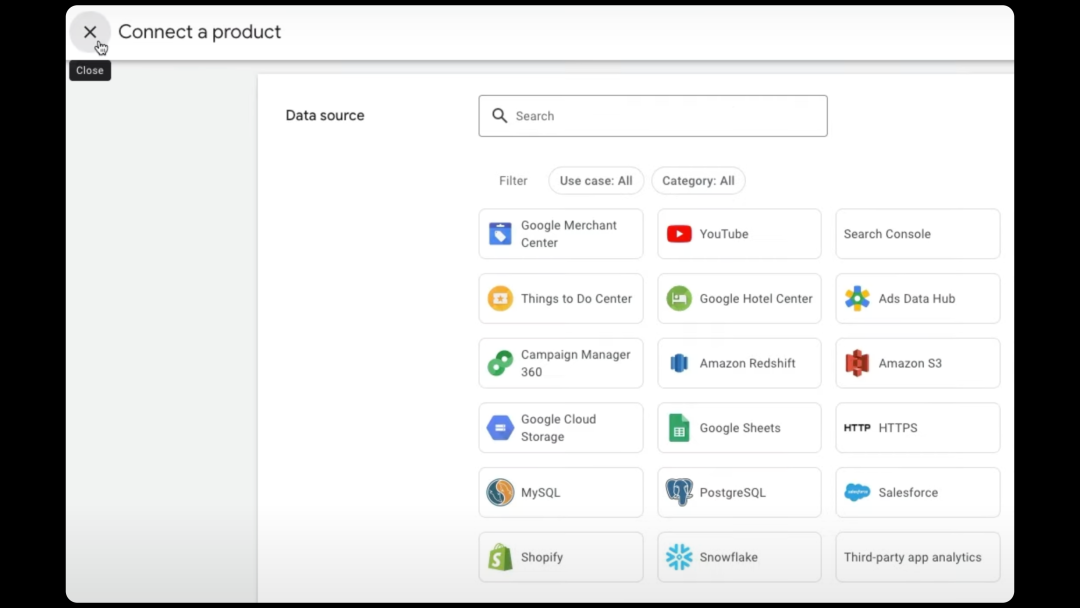Click the Google Sheets label
Image resolution: width=1080 pixels, height=608 pixels.
pos(740,428)
